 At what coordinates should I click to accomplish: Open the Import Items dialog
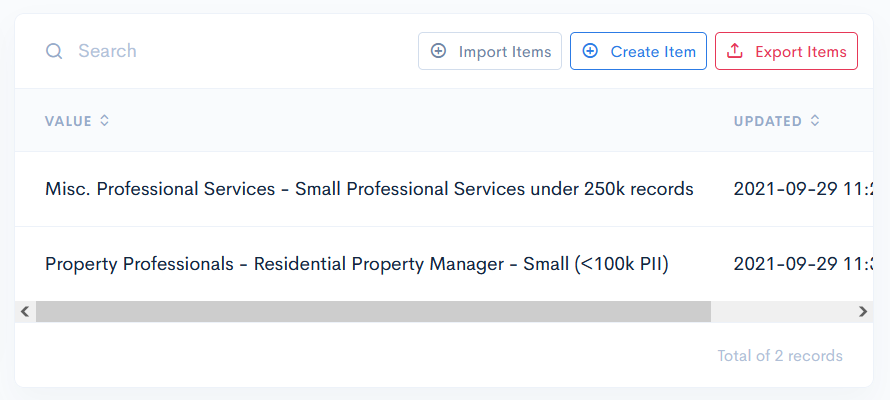click(x=490, y=51)
